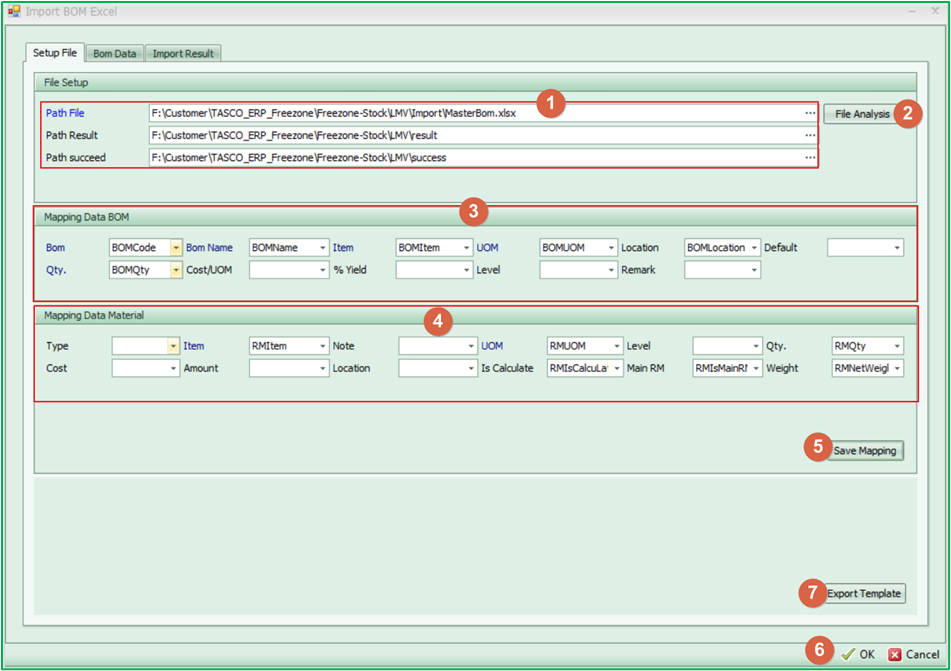Click browse ellipsis for Path succeed
The image size is (951, 671).
tap(809, 157)
